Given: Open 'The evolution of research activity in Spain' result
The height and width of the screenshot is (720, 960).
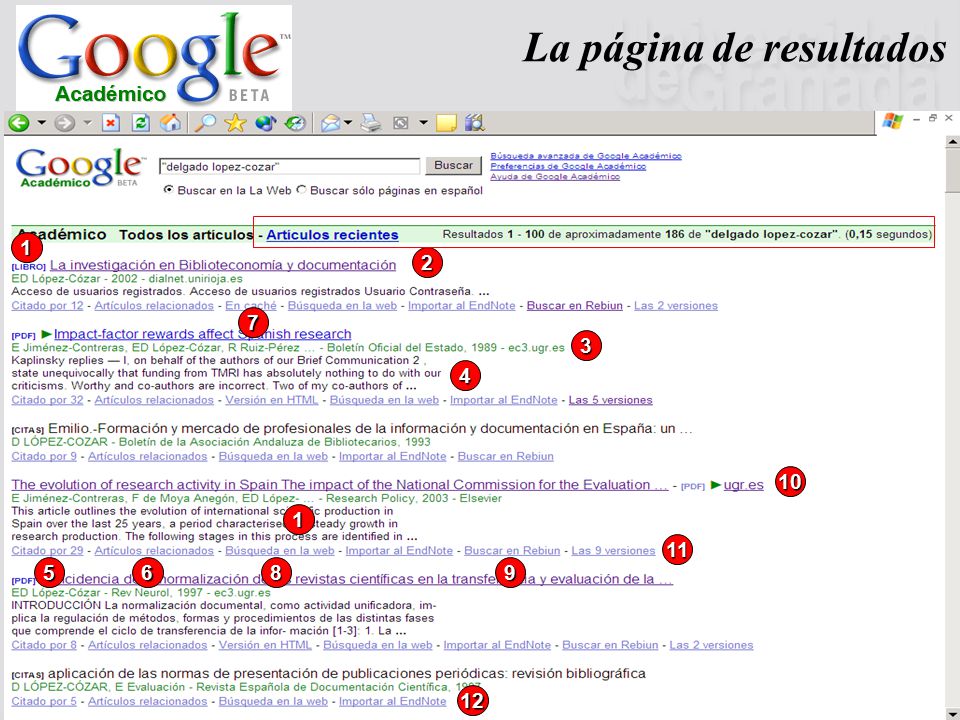Looking at the screenshot, I should pos(340,485).
